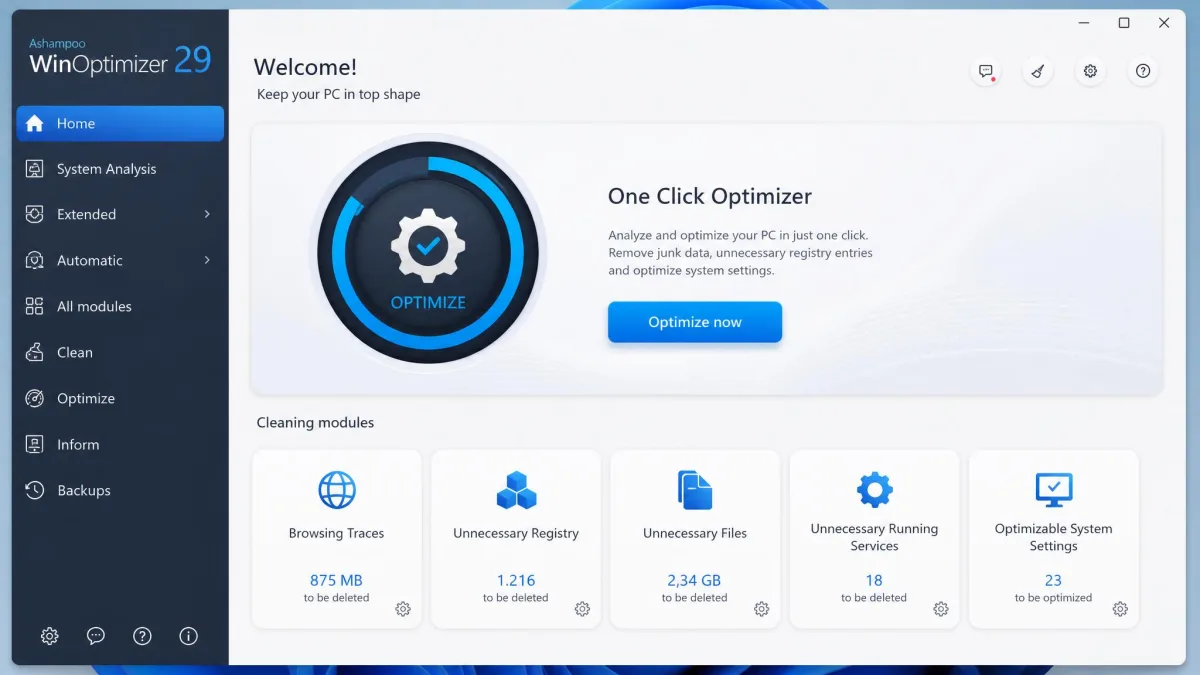Viewport: 1200px width, 675px height.
Task: Click the 875 MB value
Action: 337,580
